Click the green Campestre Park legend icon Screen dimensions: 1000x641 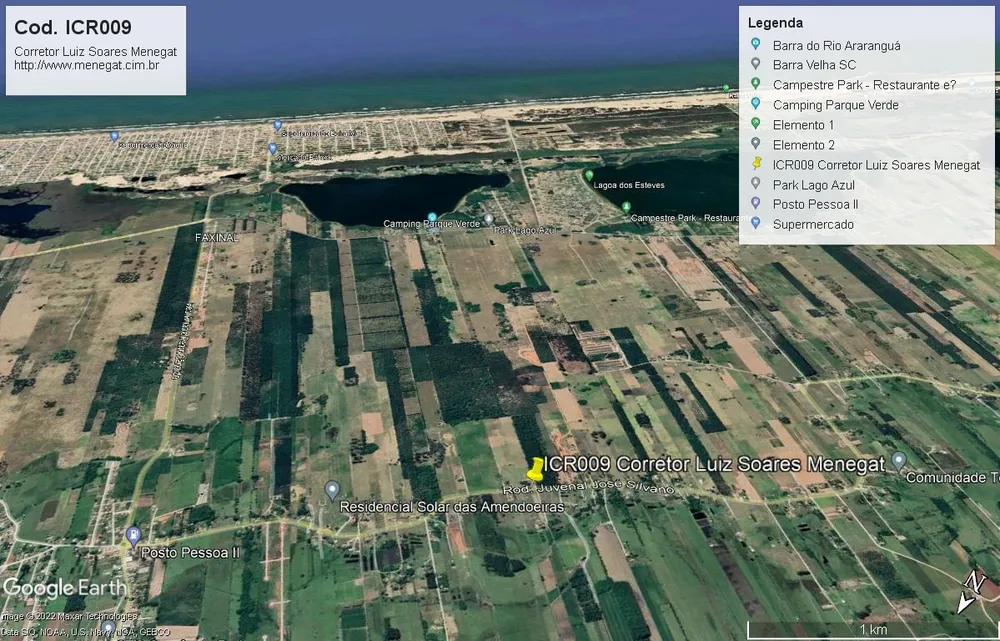(x=756, y=84)
